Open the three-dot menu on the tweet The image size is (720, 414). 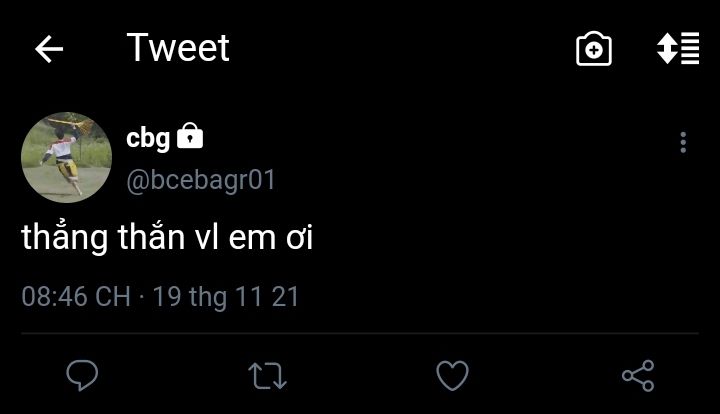(x=683, y=142)
